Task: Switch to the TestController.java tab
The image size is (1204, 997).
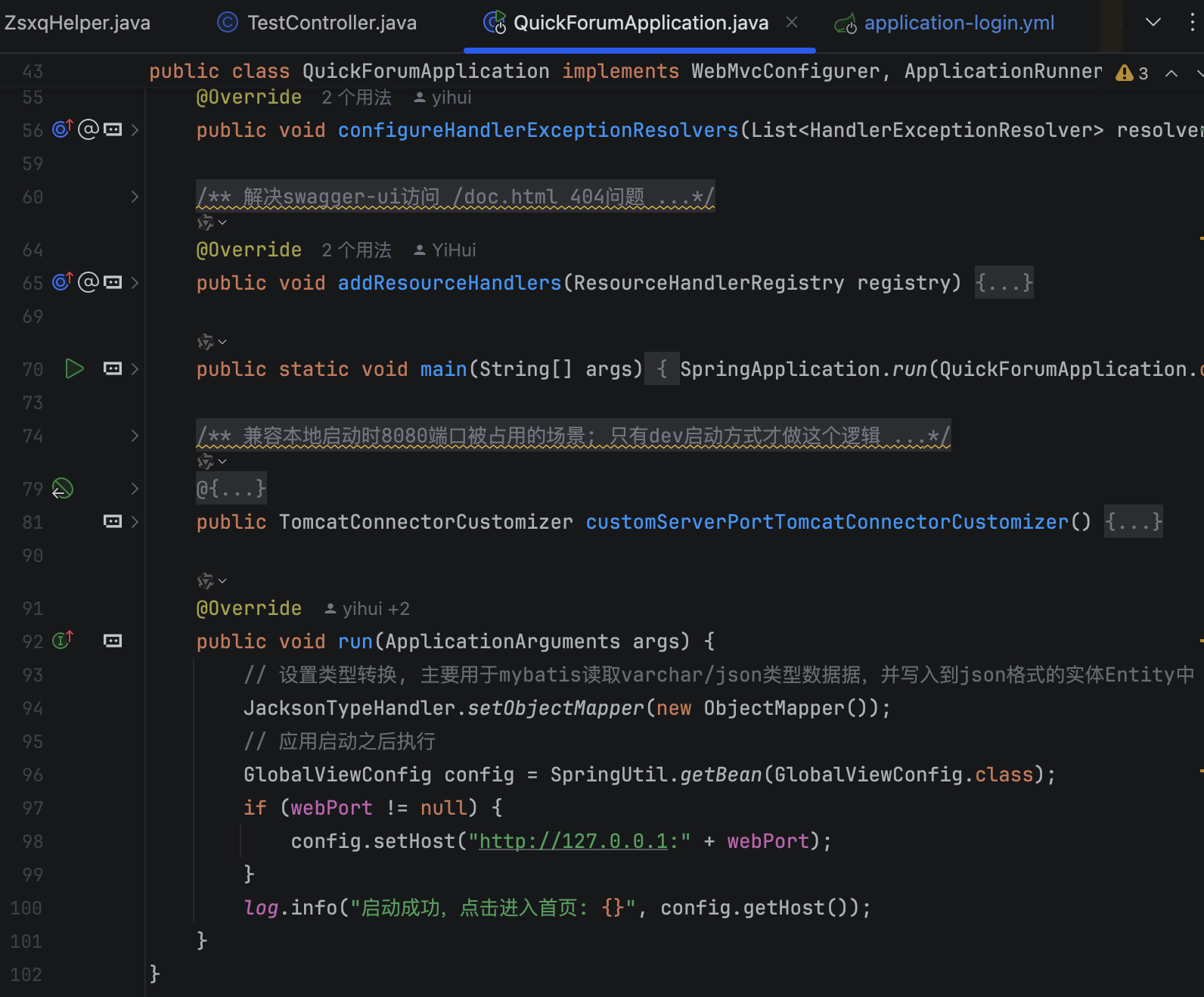Action: click(x=331, y=23)
